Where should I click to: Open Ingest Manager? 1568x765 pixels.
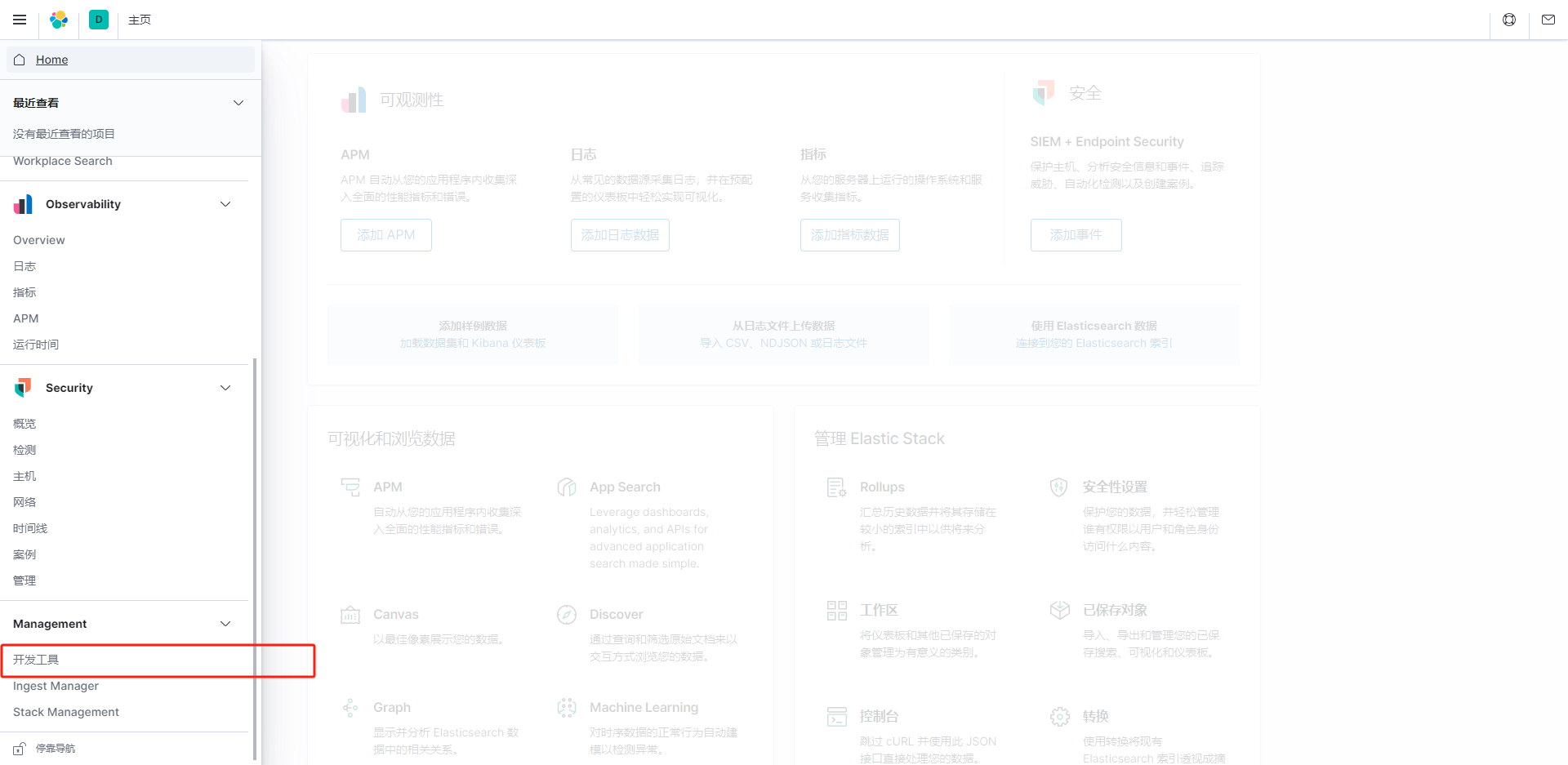[56, 686]
